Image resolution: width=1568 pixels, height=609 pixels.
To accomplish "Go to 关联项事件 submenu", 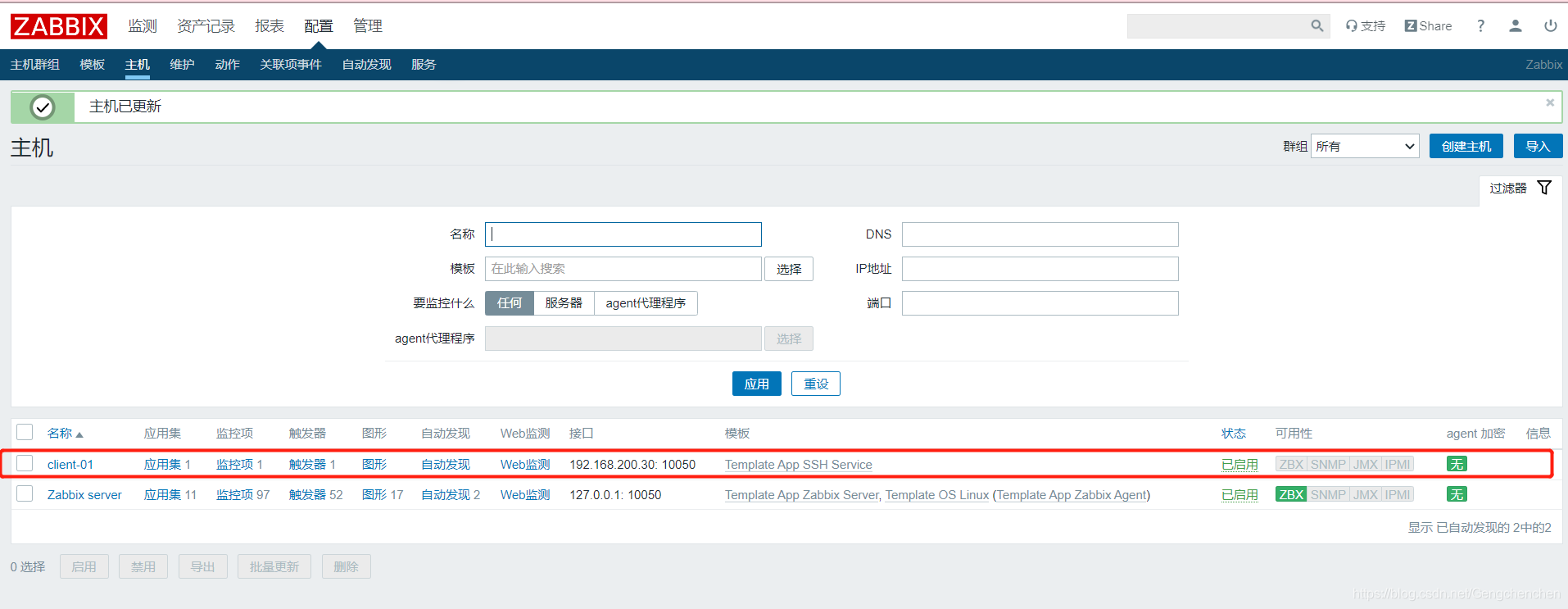I will click(291, 65).
